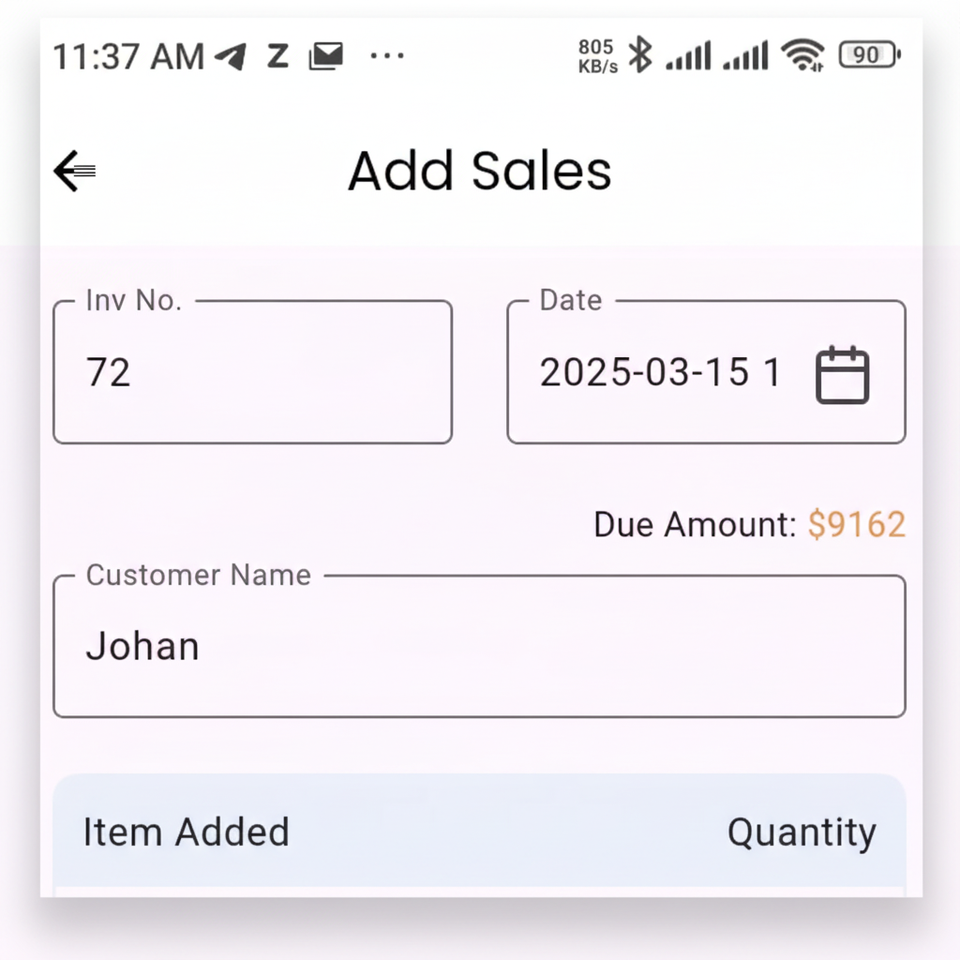Click the Inv No. input field
This screenshot has height=960, width=960.
tap(252, 373)
